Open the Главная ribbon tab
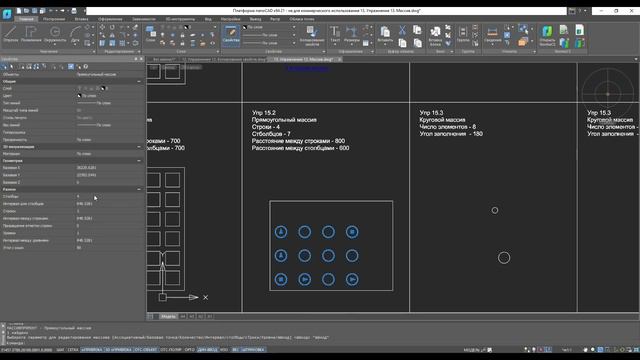Viewport: 640px width, 360px height. (x=26, y=19)
